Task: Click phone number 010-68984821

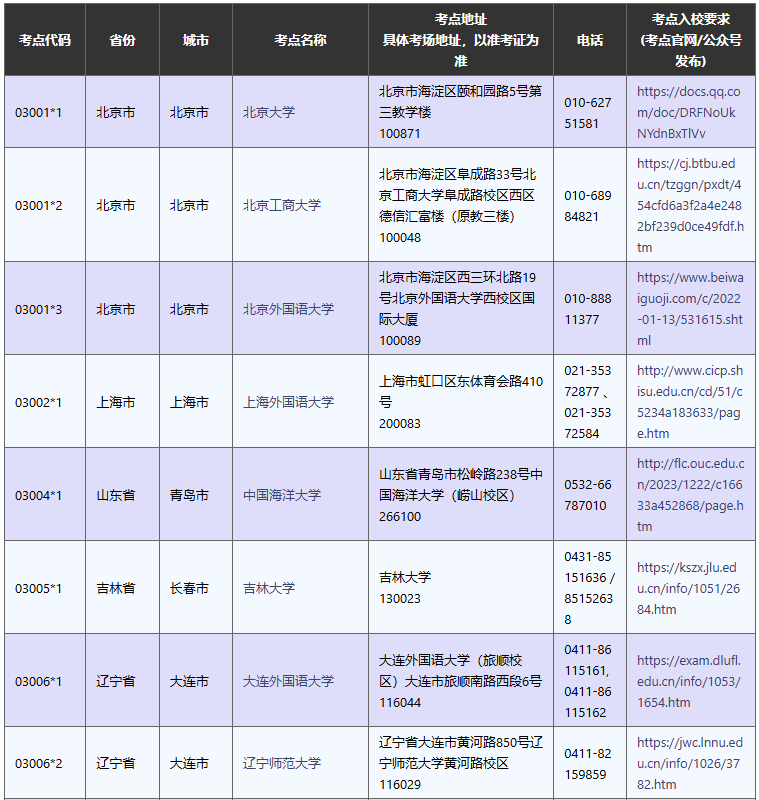Action: 588,206
